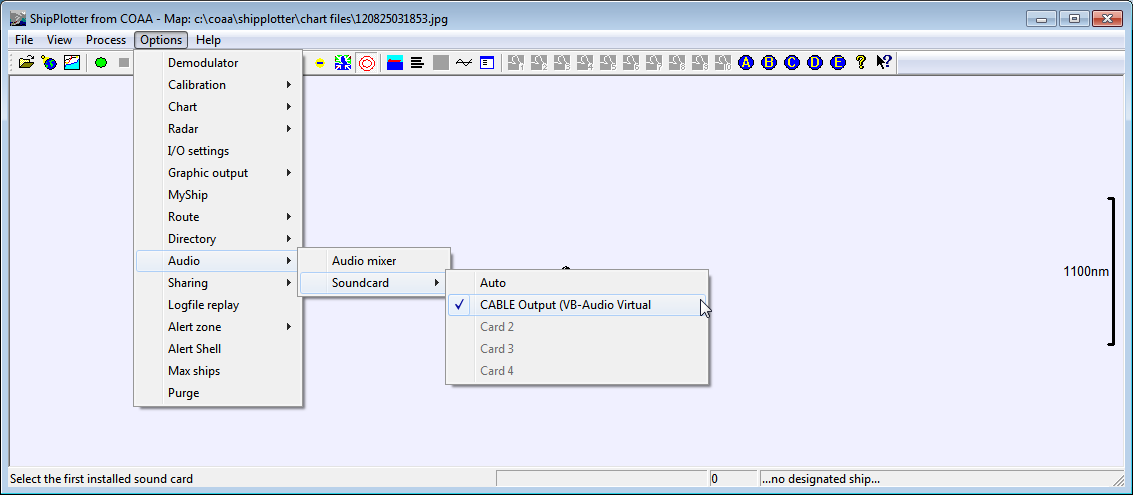Expand the Chart submenu
Screen dimensions: 1133x495
click(218, 107)
